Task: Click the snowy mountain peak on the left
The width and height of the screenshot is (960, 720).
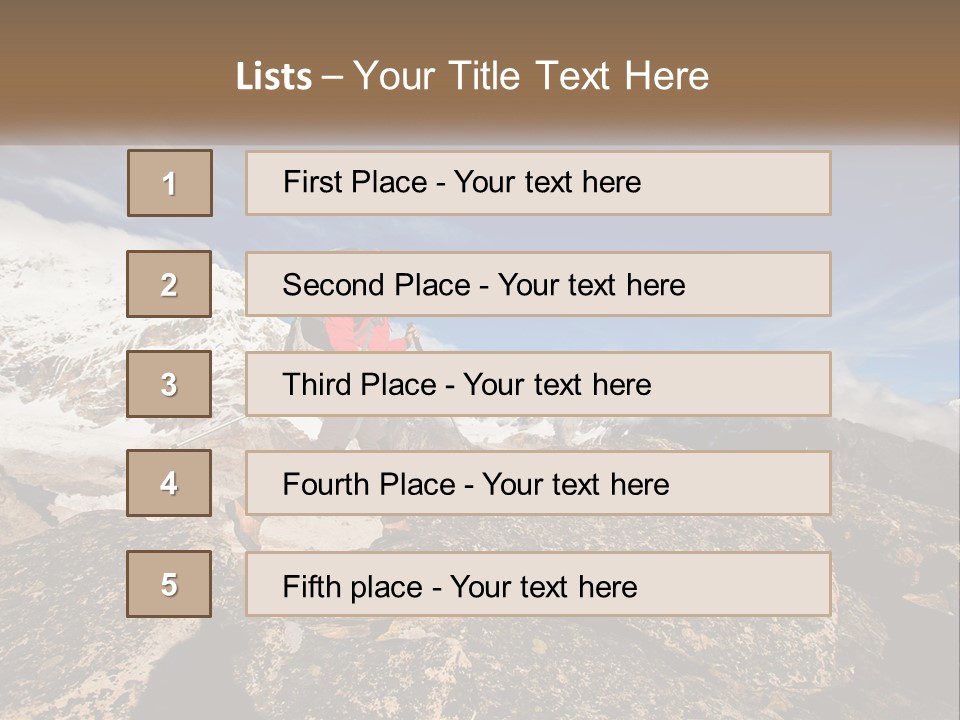Action: point(60,290)
